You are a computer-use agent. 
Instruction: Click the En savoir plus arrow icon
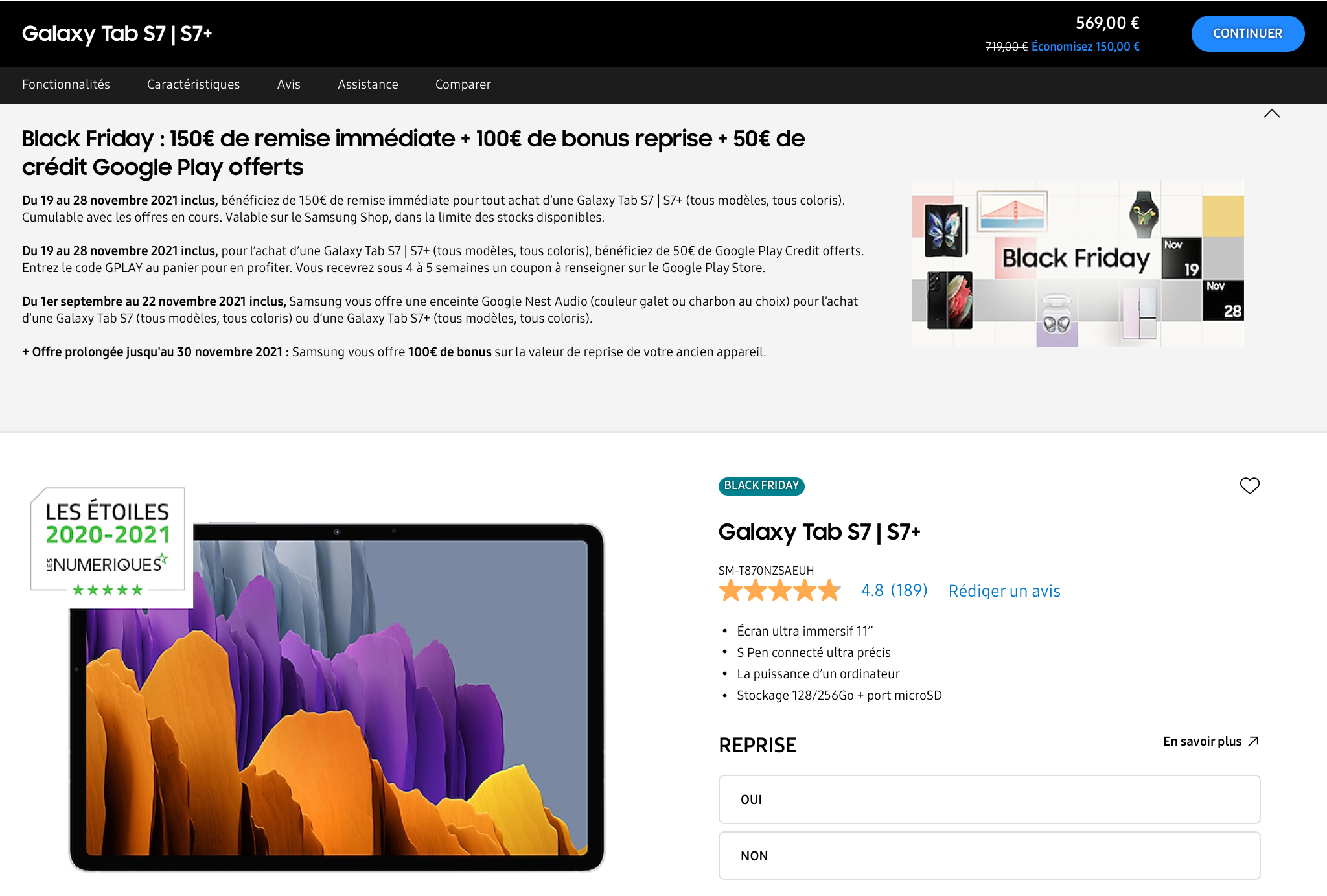click(x=1253, y=741)
